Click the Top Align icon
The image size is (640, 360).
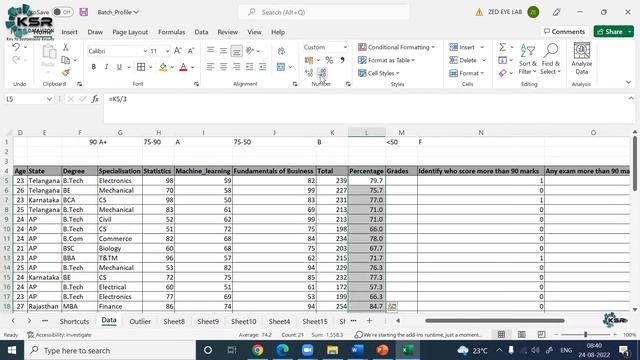point(210,51)
